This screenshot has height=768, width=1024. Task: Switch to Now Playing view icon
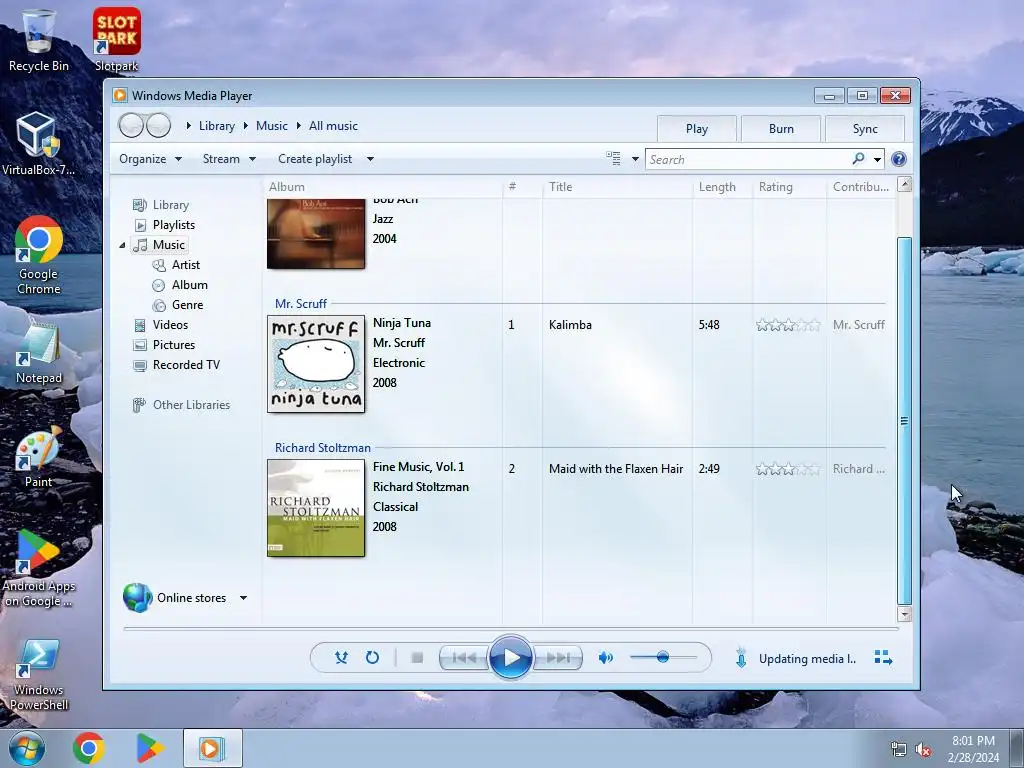(x=883, y=658)
